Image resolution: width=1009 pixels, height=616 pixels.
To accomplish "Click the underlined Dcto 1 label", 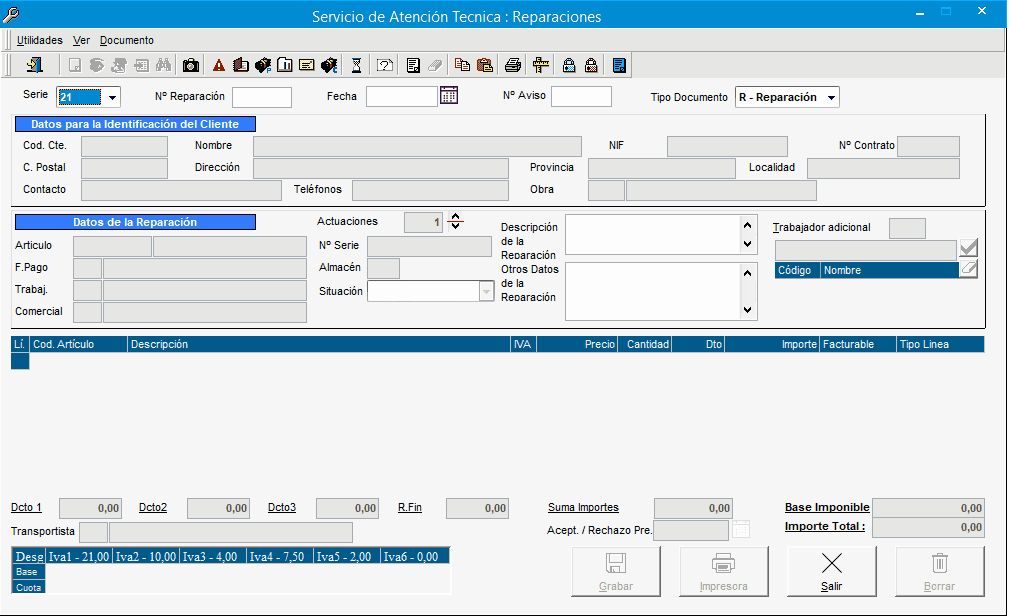I will point(26,507).
